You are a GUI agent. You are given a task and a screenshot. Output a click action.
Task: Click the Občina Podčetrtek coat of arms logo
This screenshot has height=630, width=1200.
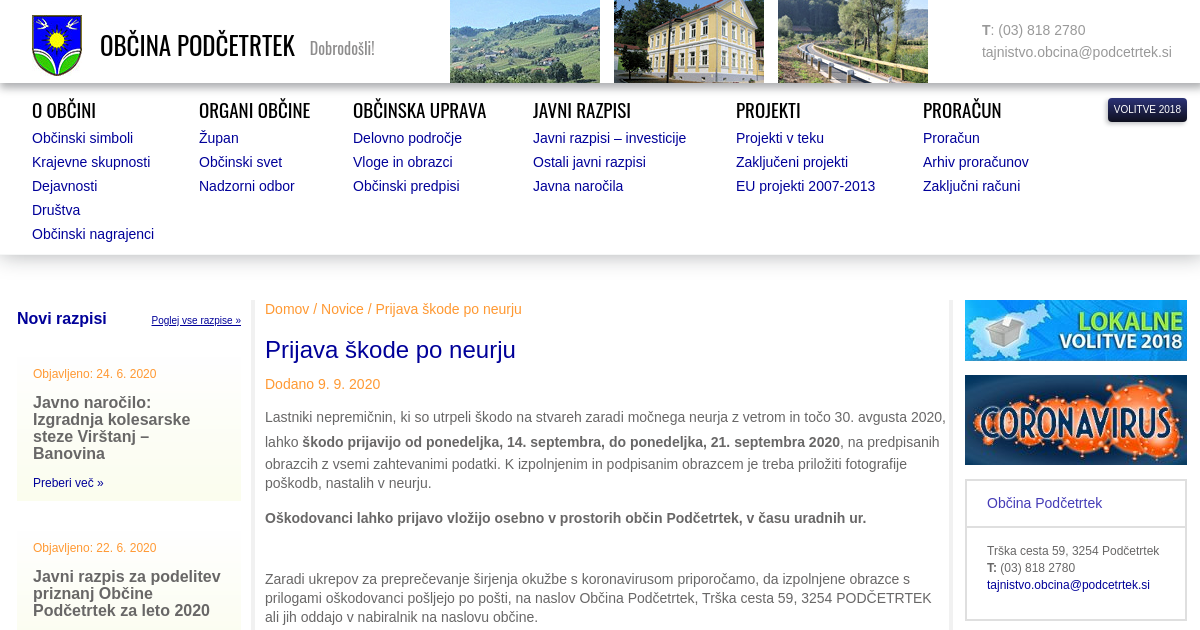point(57,45)
